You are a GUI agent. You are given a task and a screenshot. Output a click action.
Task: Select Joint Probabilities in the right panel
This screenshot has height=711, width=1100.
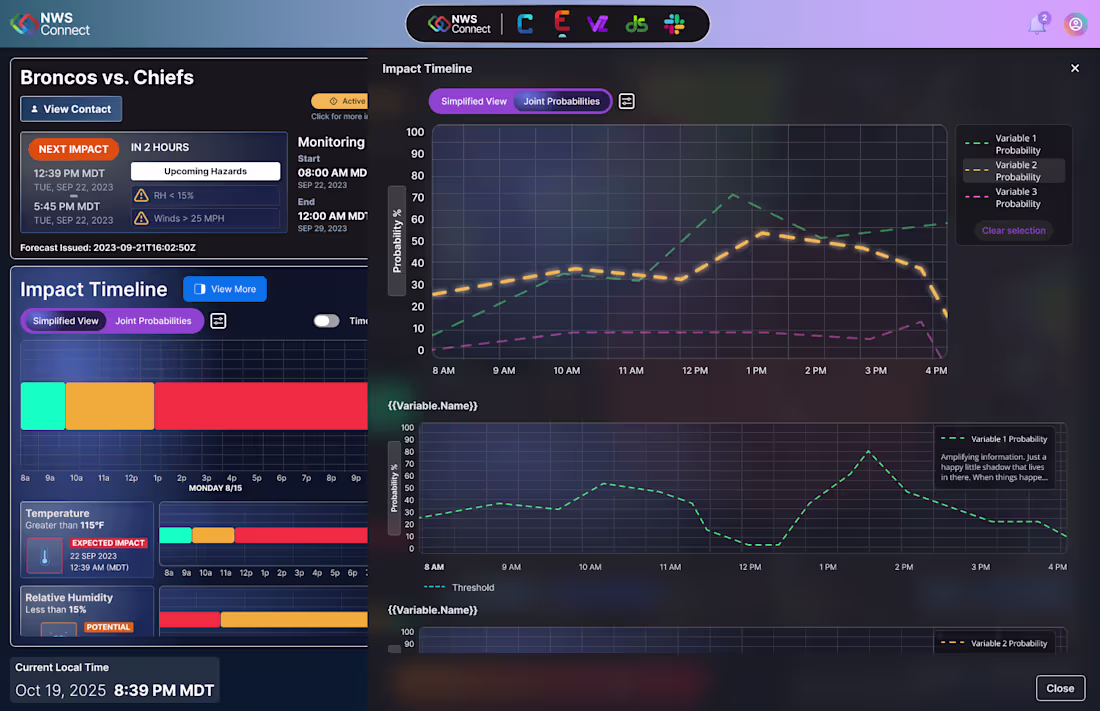click(562, 101)
